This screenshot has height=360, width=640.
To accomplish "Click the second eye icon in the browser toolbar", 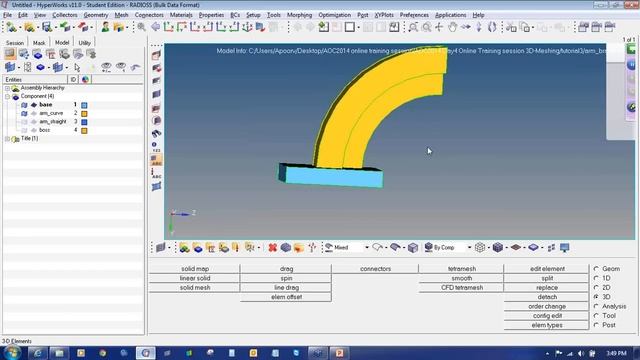I will (121, 67).
